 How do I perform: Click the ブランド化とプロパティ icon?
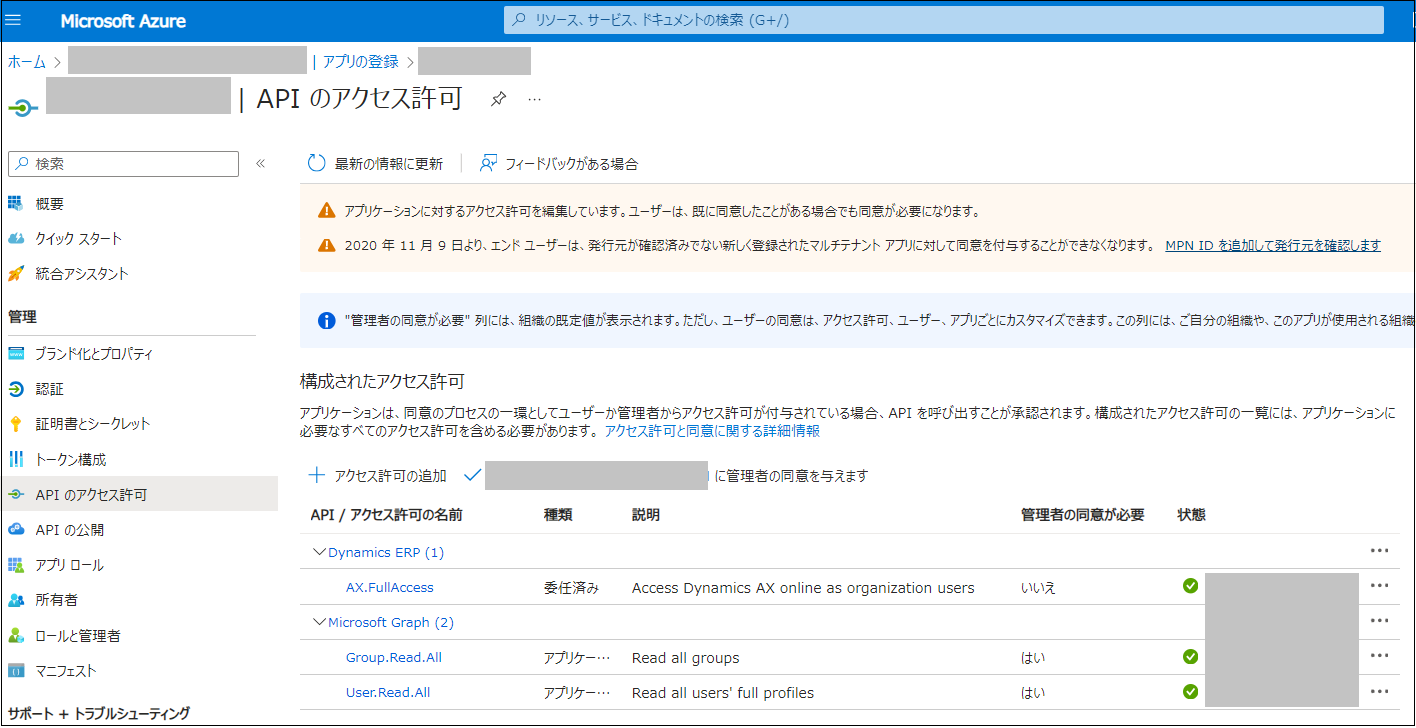(16, 354)
